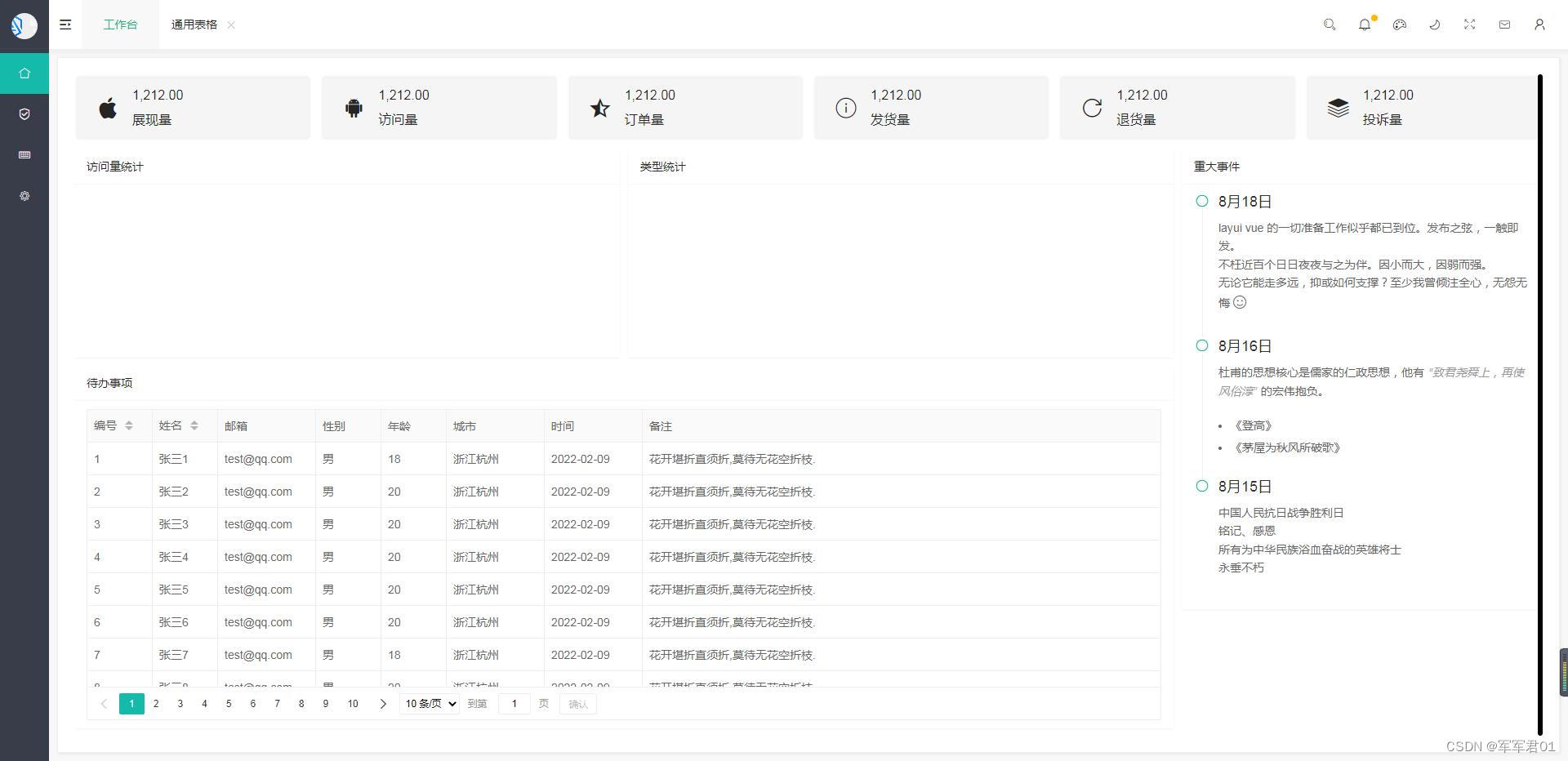The image size is (1568, 761).
Task: Open the mail envelope icon
Action: coord(1504,24)
